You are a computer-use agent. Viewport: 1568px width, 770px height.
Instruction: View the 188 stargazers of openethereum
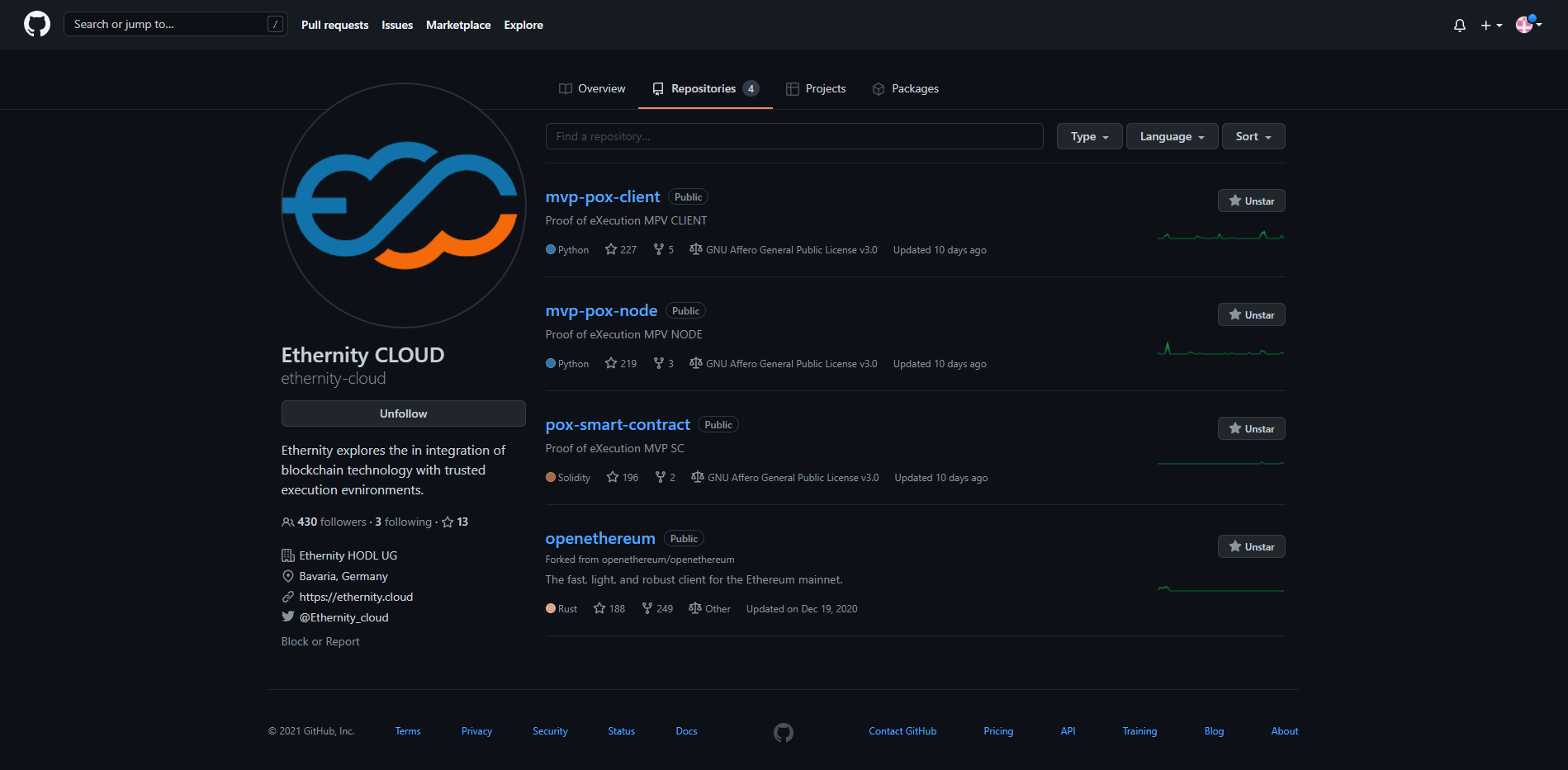pyautogui.click(x=609, y=608)
